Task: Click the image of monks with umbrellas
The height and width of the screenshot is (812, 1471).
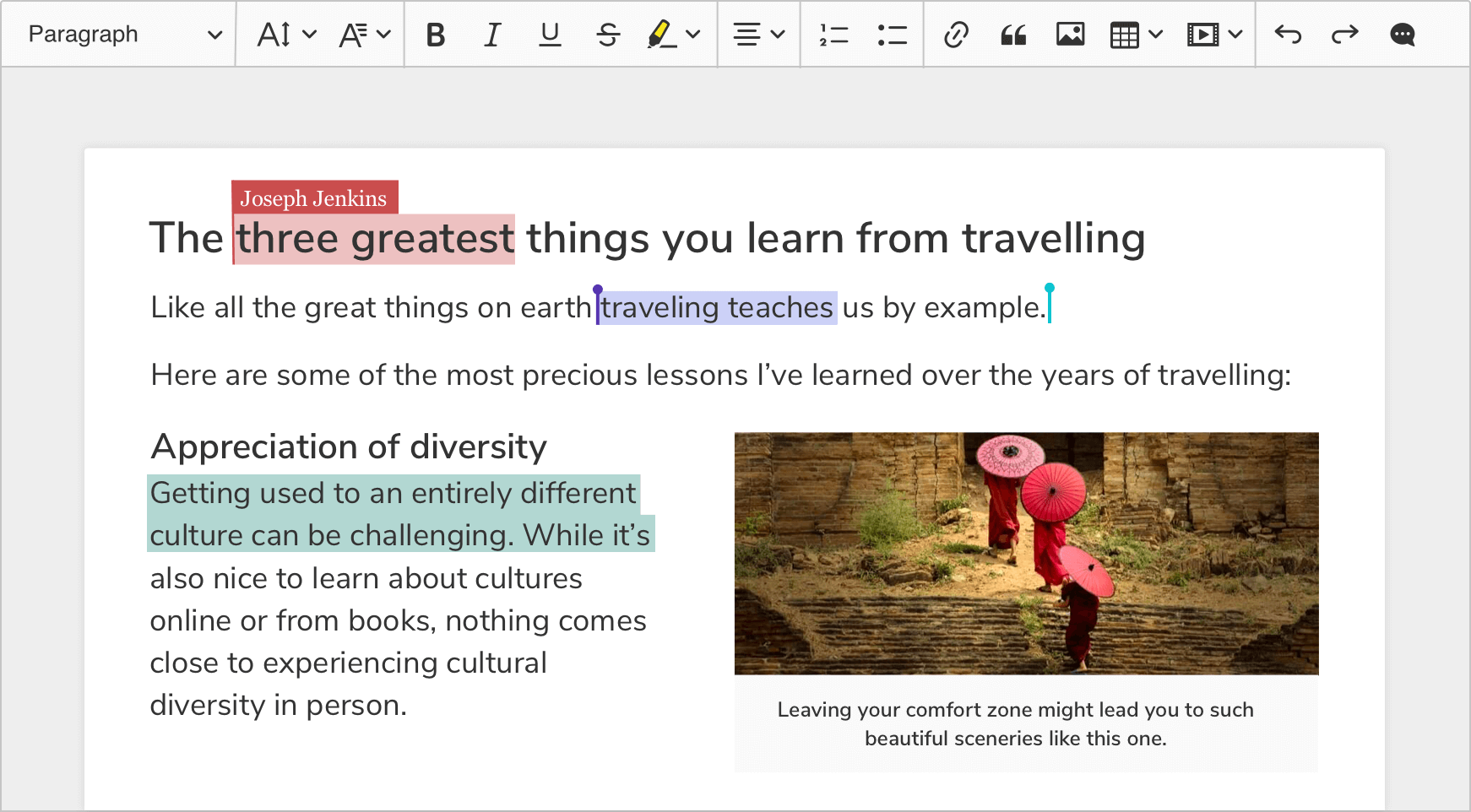Action: [x=1026, y=553]
